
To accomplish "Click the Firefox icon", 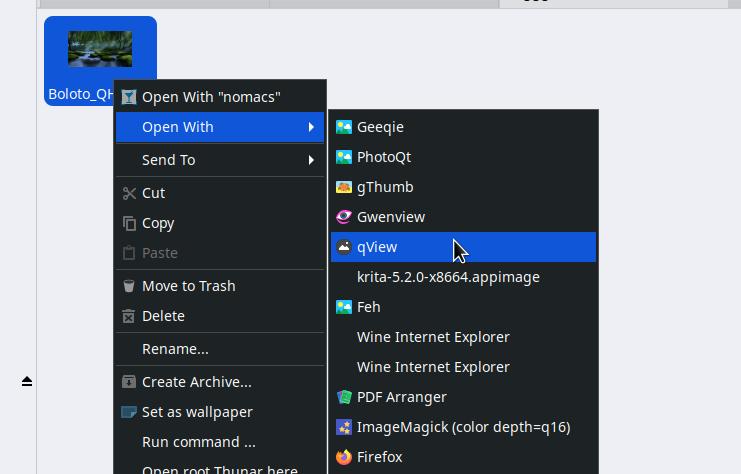I will 344,457.
